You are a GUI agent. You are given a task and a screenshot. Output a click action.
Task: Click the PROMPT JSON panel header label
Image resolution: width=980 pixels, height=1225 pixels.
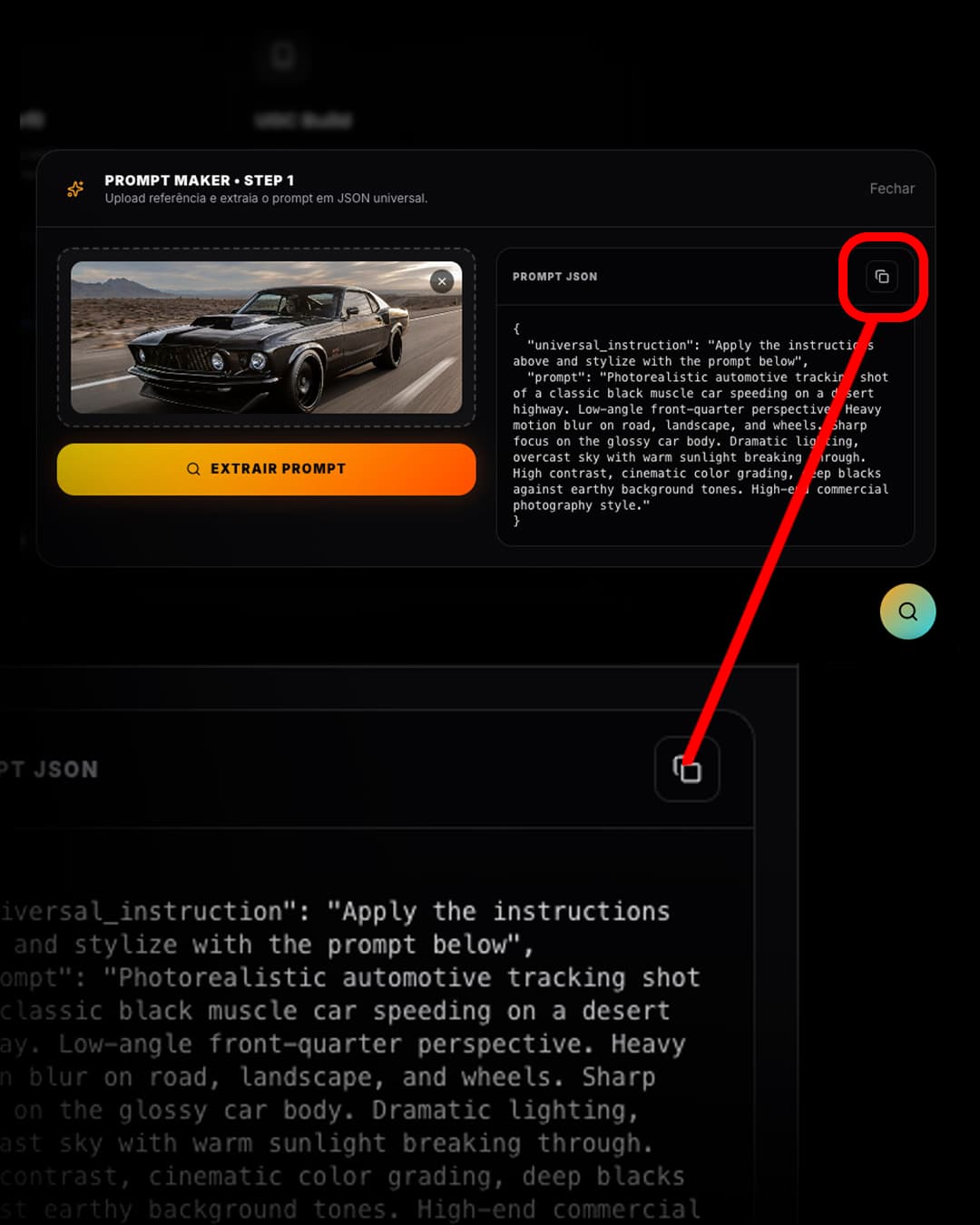click(555, 277)
